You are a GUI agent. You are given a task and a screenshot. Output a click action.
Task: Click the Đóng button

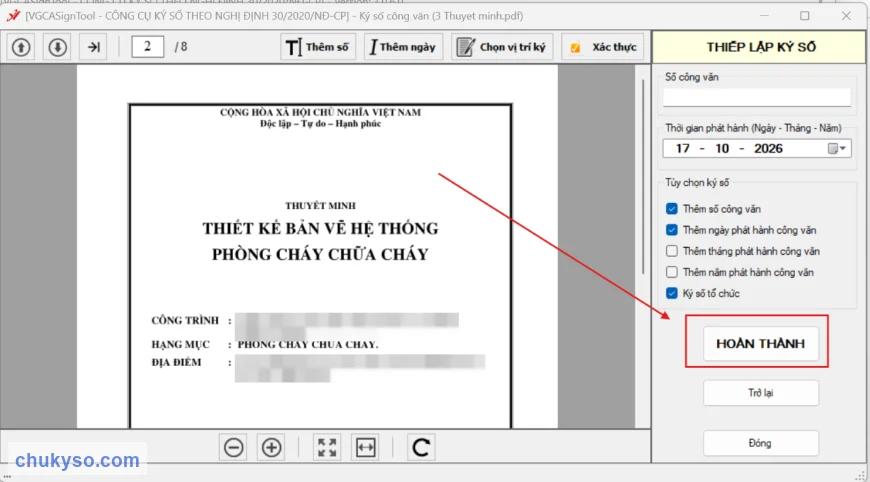point(761,443)
